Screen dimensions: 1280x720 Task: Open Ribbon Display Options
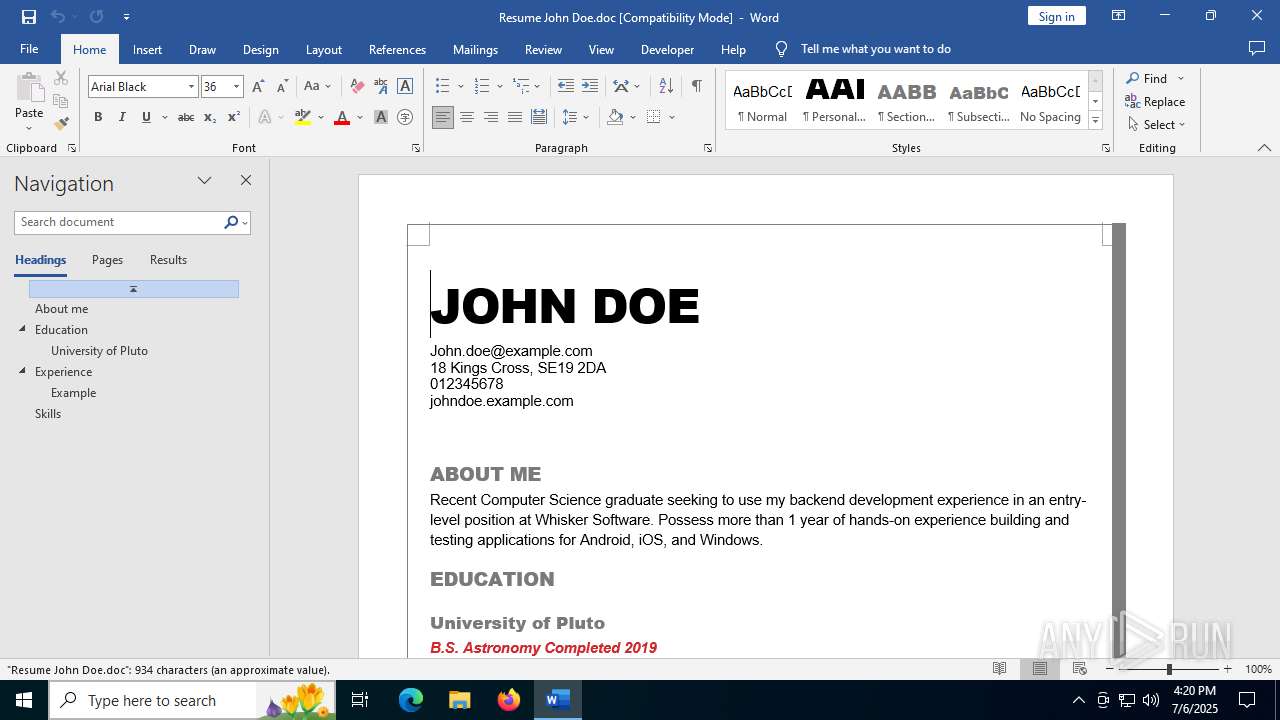point(1119,16)
